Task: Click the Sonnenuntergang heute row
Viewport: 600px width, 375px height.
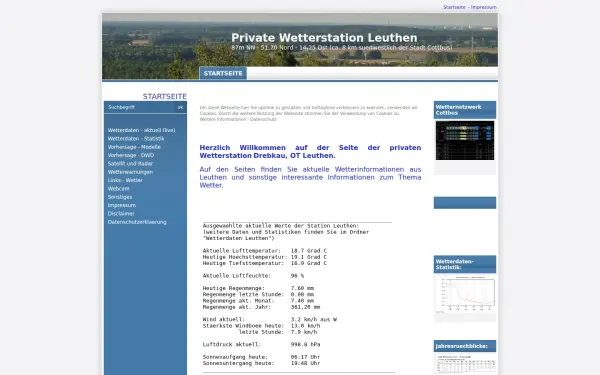Action: pos(261,363)
